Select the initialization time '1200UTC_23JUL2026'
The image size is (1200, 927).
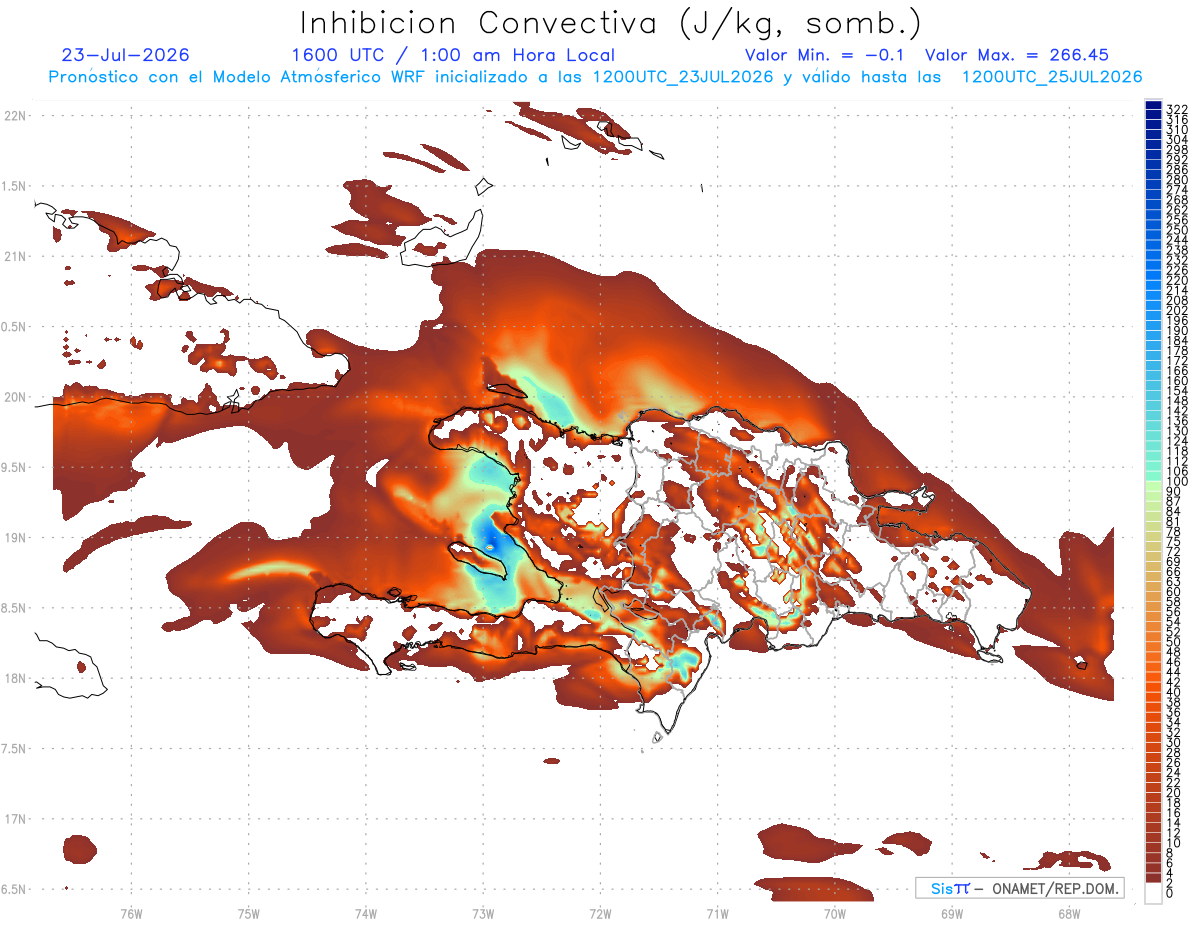point(683,76)
